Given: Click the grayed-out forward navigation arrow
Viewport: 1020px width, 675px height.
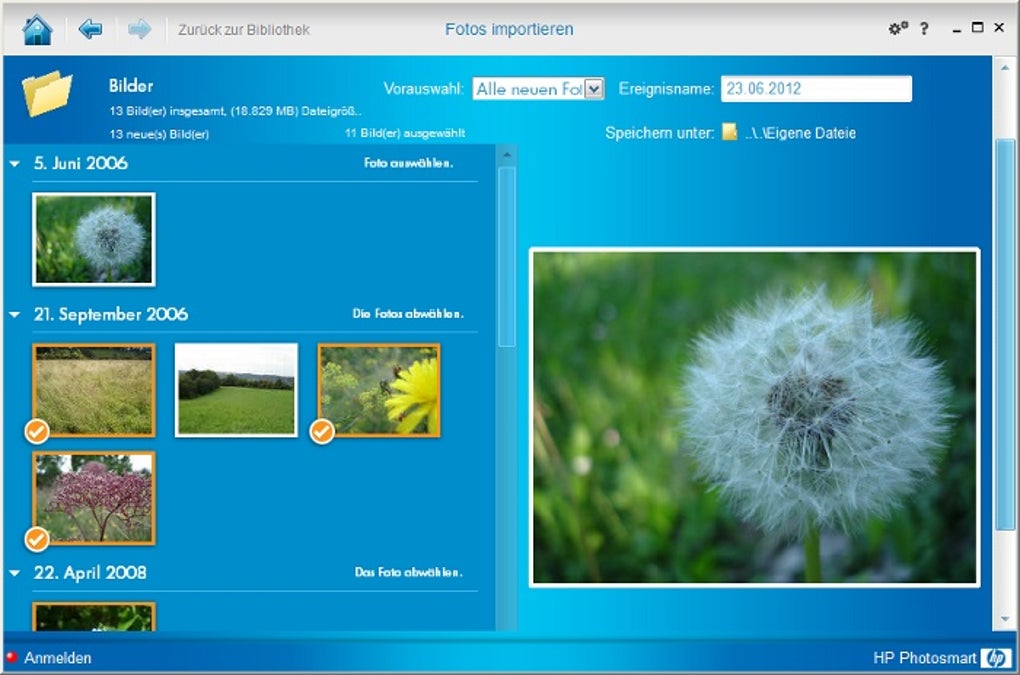Looking at the screenshot, I should 140,29.
